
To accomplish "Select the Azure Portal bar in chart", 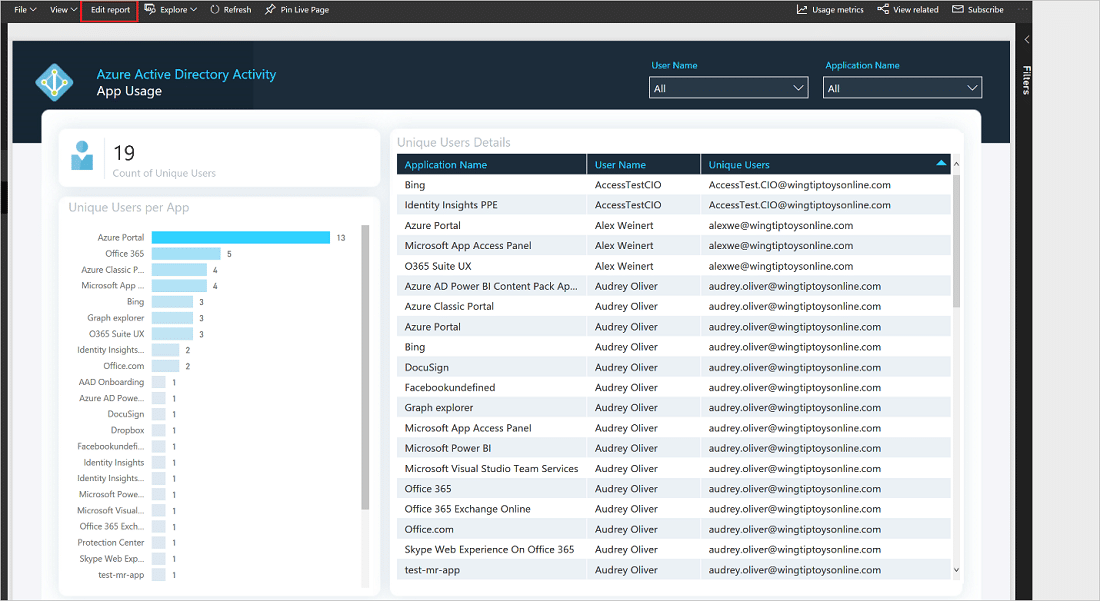I will 241,238.
